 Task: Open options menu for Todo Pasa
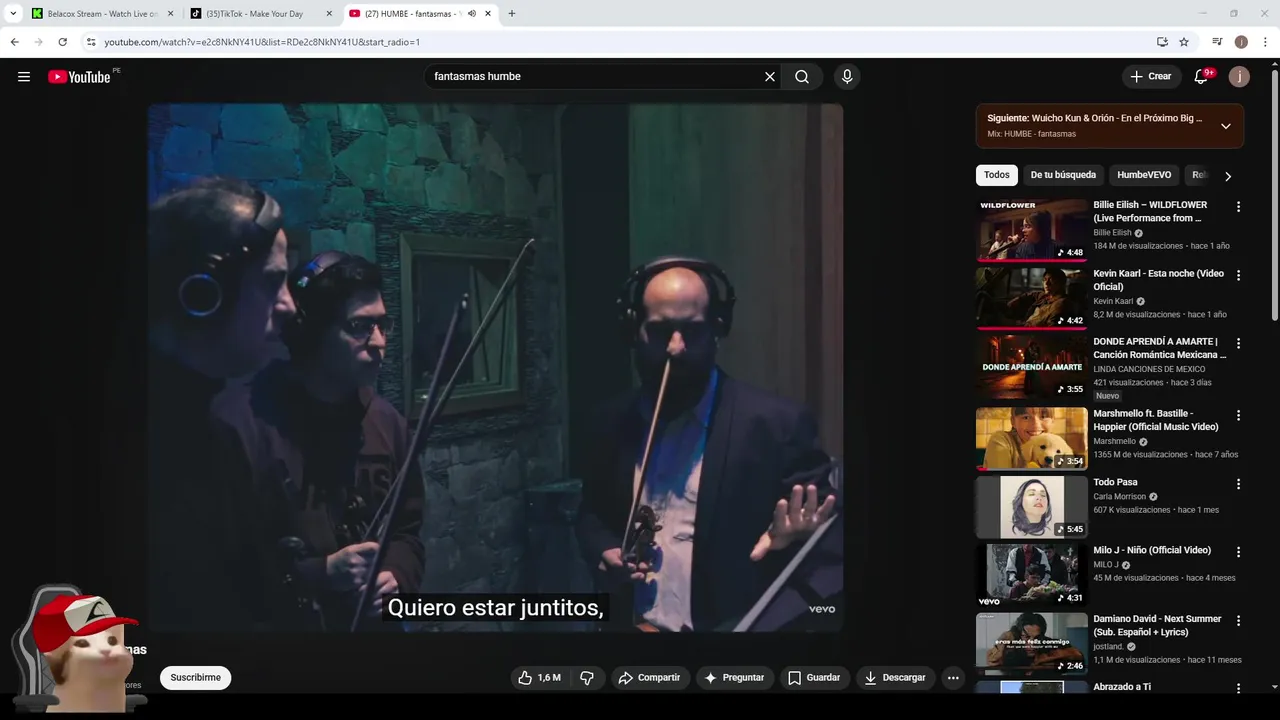[1238, 484]
